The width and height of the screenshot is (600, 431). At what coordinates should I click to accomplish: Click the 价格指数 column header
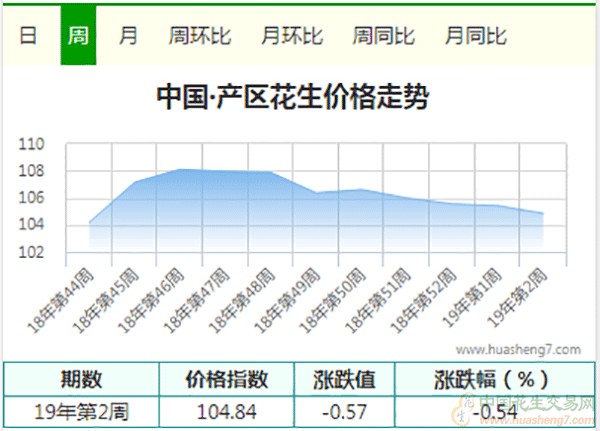click(x=227, y=380)
